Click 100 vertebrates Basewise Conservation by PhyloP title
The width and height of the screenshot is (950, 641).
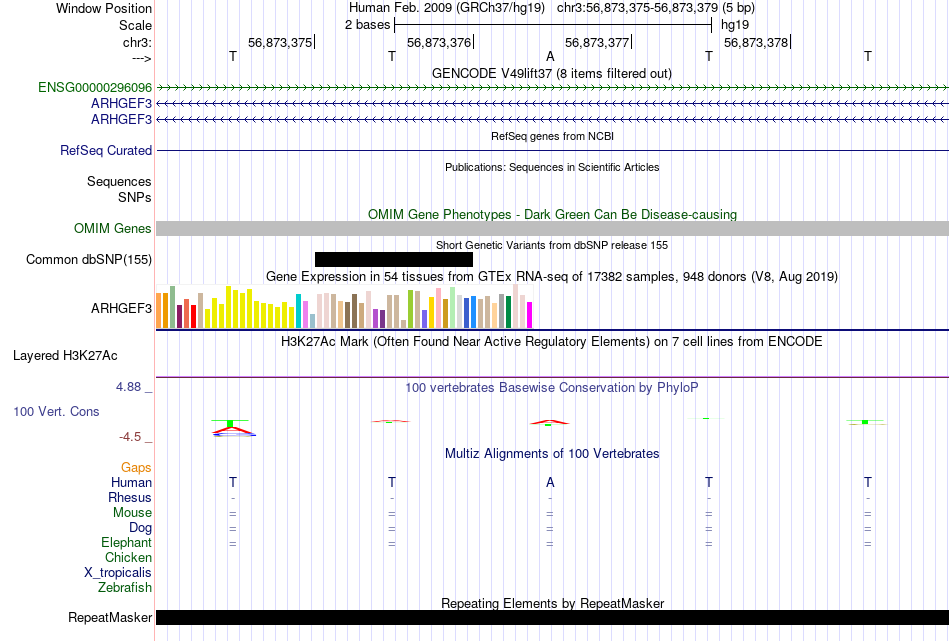point(552,388)
